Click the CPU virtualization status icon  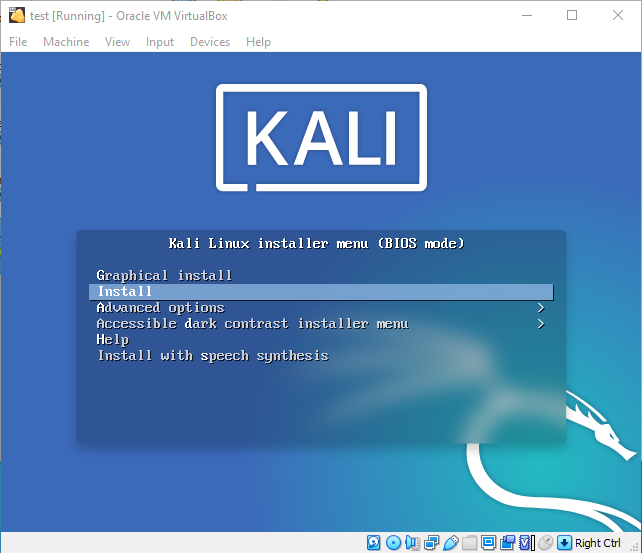(527, 543)
